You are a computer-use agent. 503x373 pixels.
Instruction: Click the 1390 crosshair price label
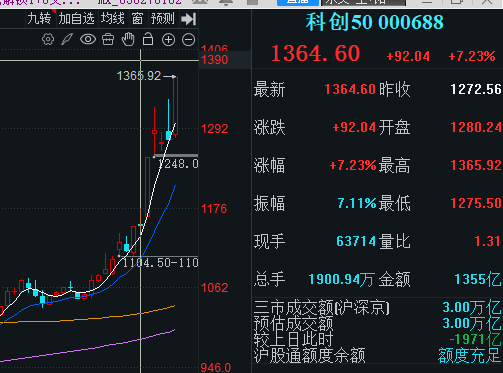[x=215, y=60]
